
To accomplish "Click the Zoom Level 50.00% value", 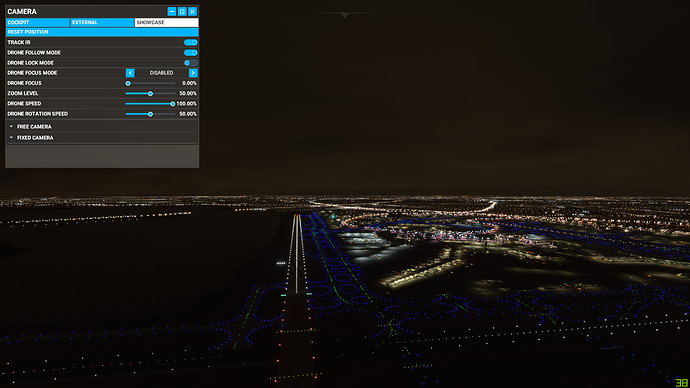I will pos(188,94).
